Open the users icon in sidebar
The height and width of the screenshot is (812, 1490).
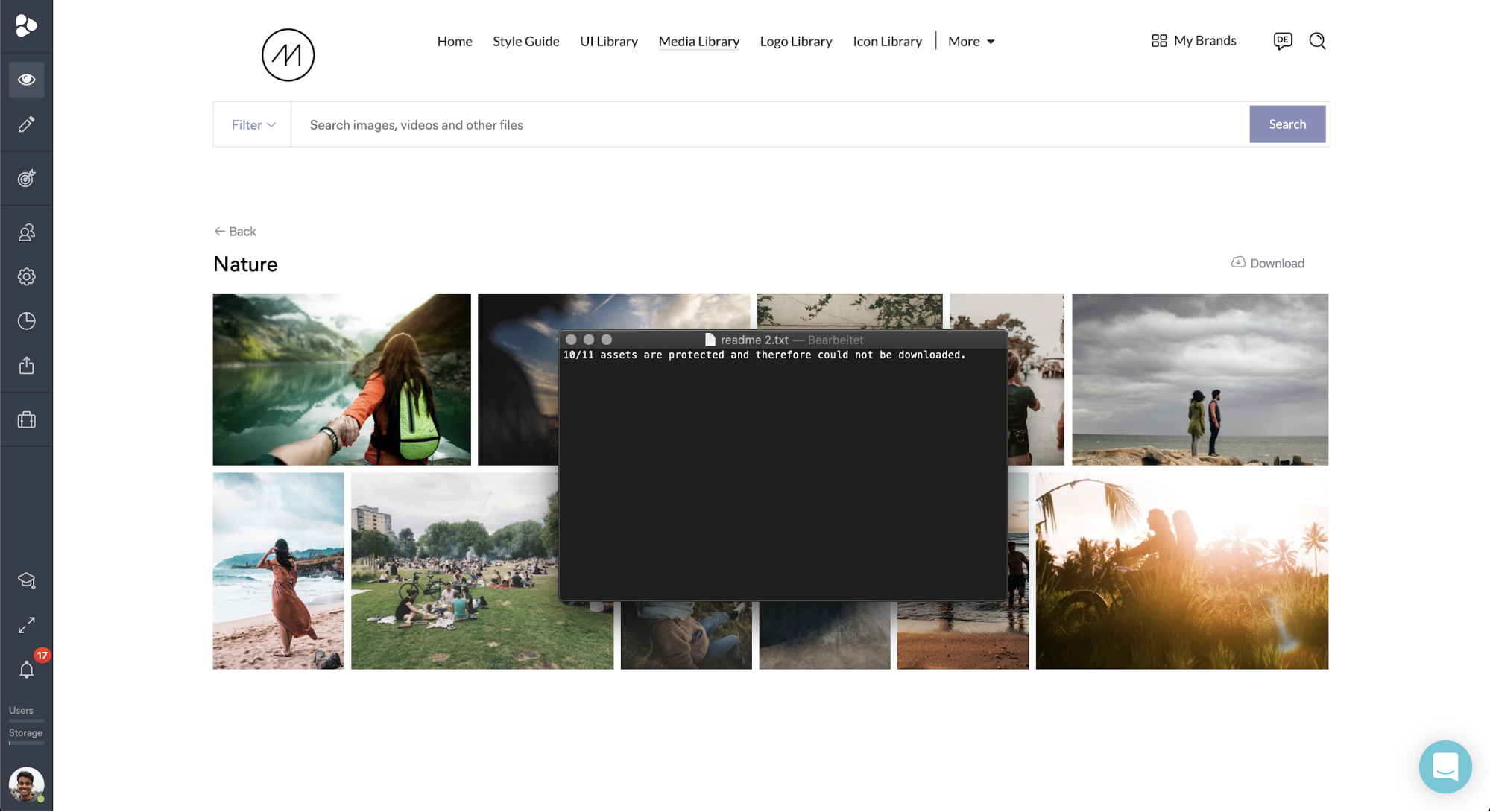point(26,233)
